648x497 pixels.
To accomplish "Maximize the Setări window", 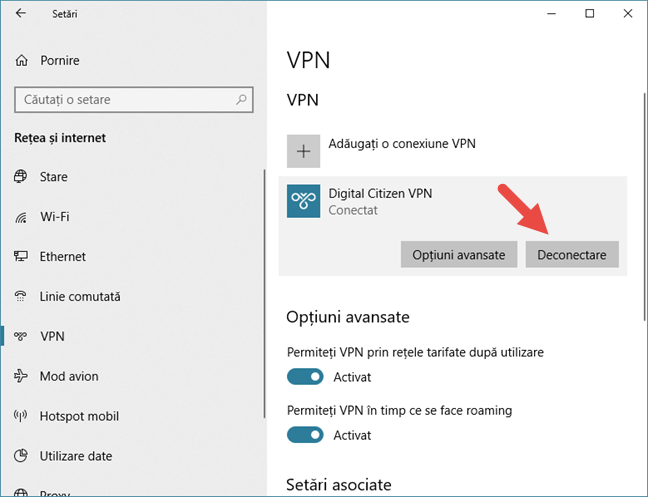I will click(590, 14).
